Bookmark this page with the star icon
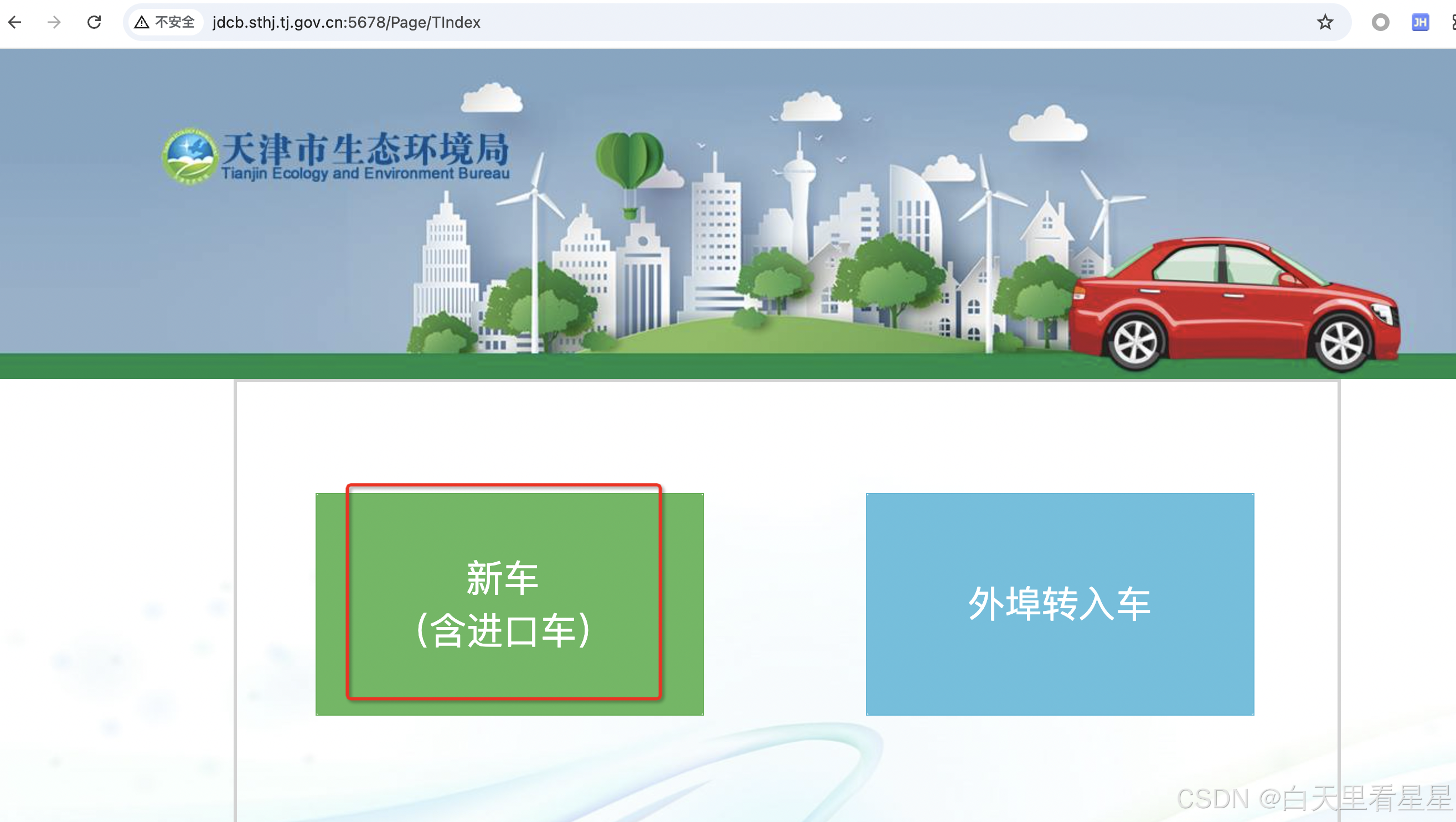1456x822 pixels. click(1325, 22)
